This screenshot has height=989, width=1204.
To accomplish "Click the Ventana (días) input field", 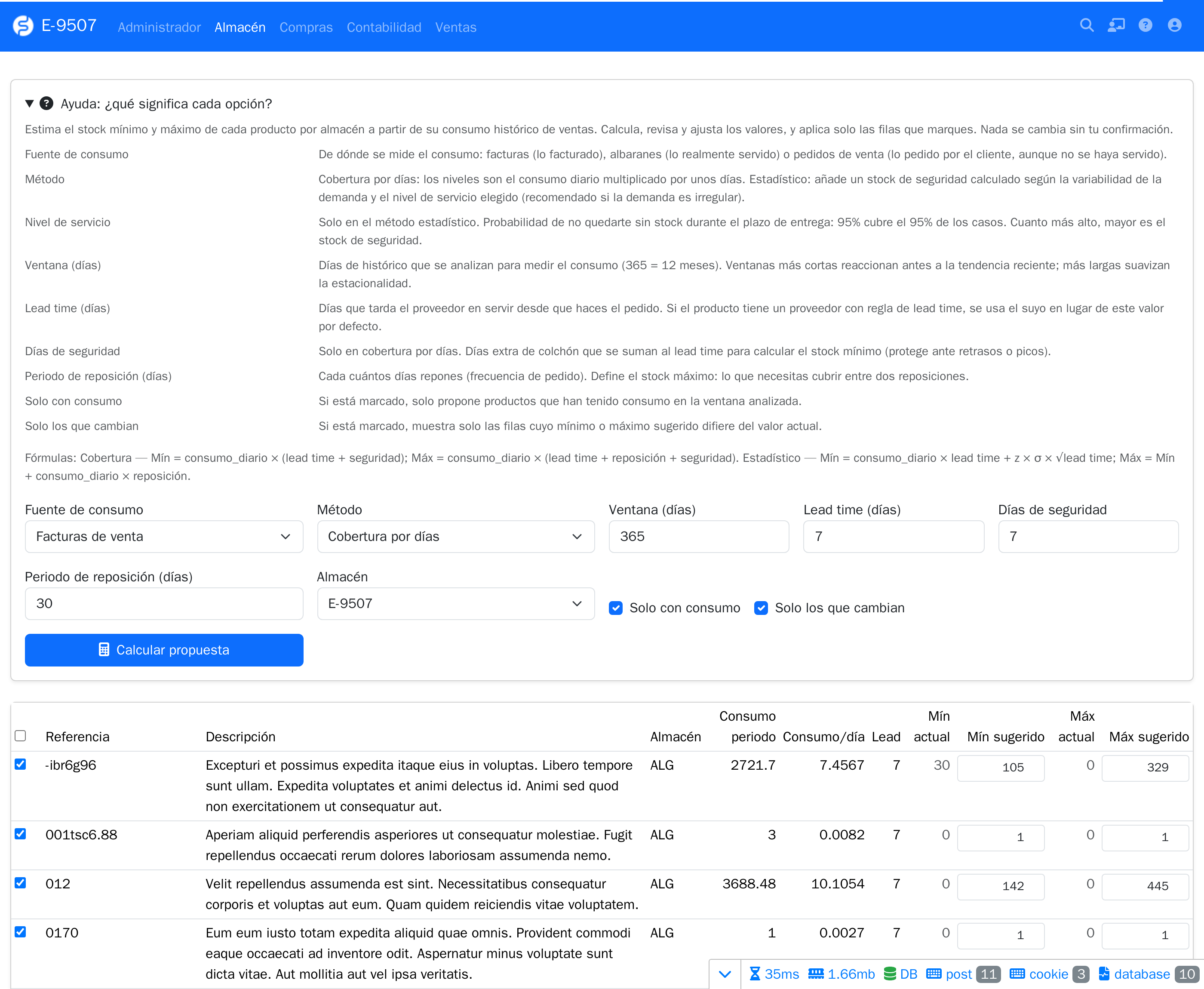I will pos(699,537).
